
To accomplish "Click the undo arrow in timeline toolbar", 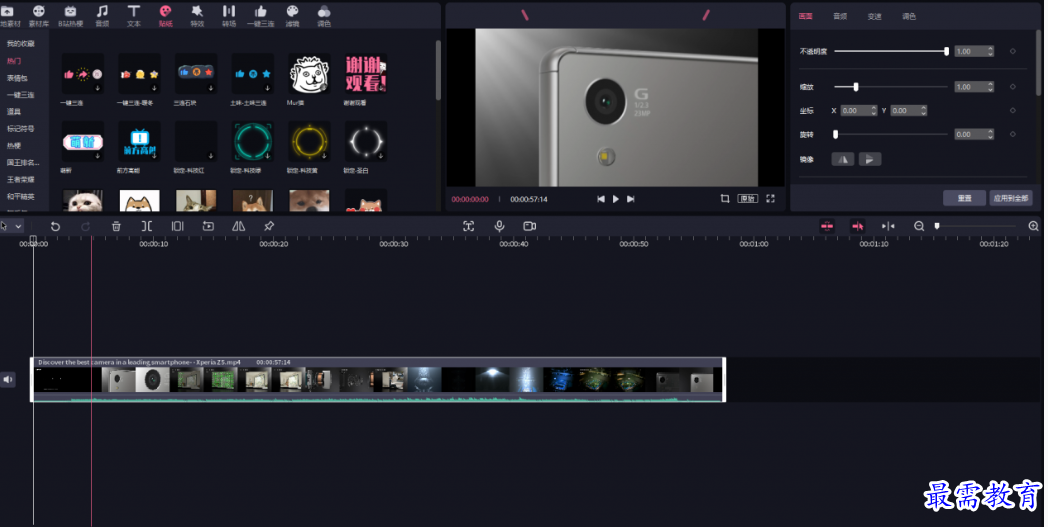I will [55, 226].
